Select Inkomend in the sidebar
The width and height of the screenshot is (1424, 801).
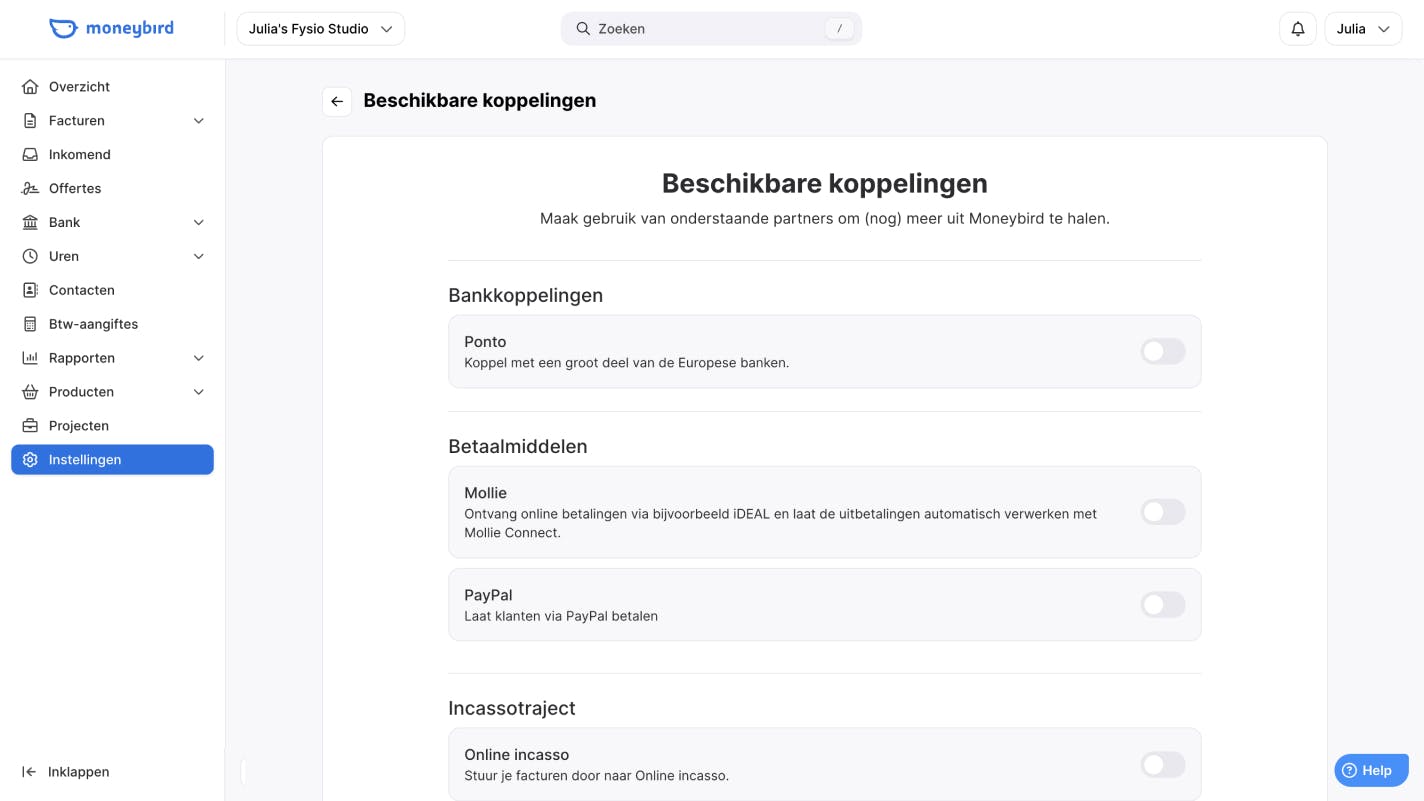(x=79, y=154)
